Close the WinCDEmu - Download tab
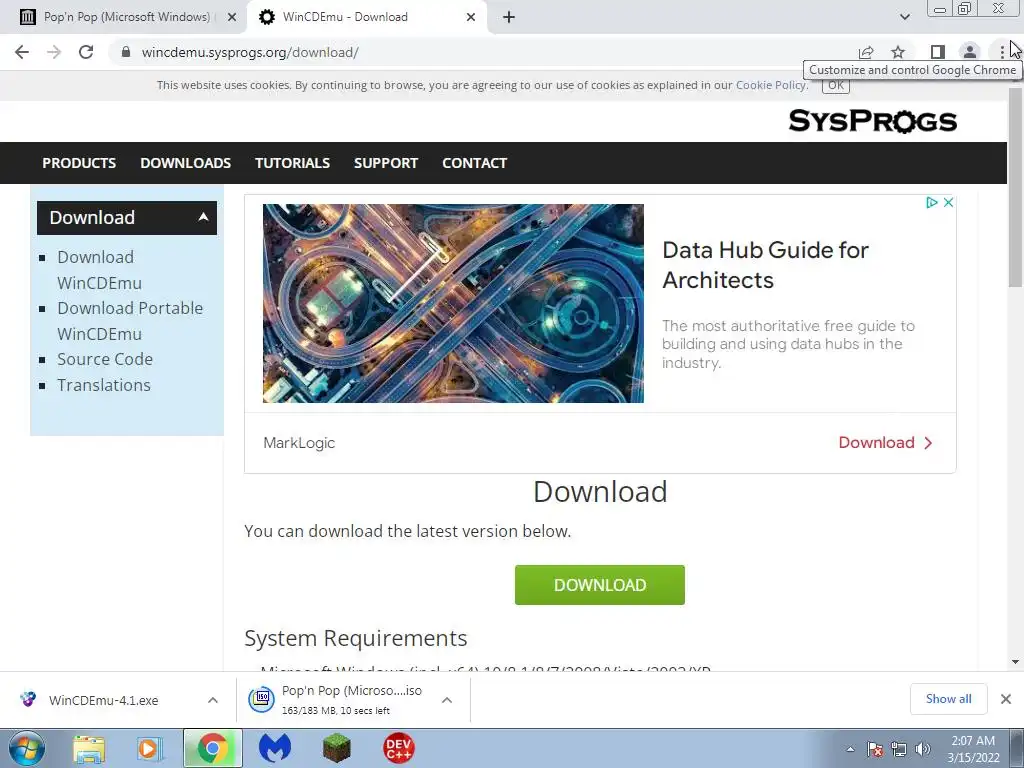1024x768 pixels. (471, 17)
